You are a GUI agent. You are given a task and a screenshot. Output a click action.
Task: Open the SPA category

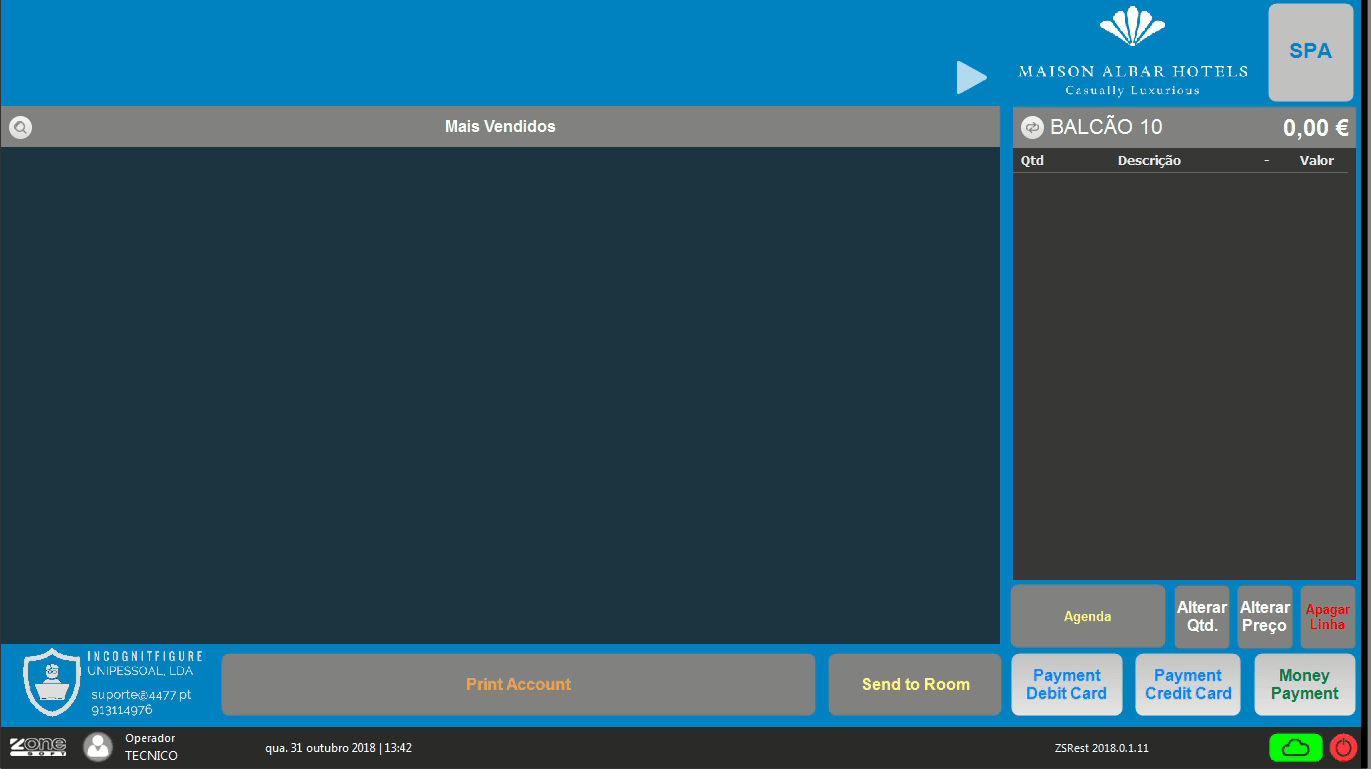1310,52
